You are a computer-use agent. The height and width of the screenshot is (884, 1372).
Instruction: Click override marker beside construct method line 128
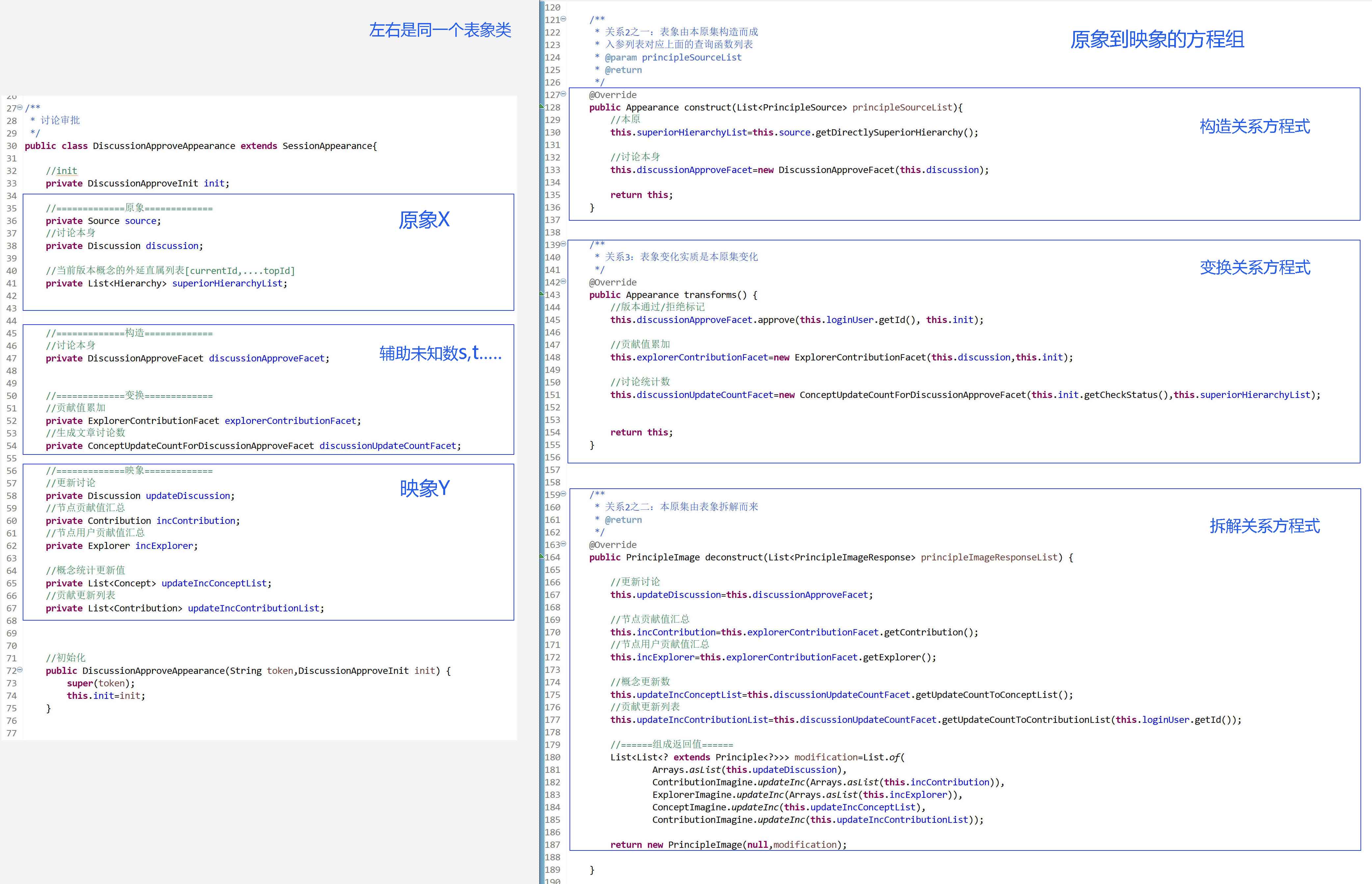(x=542, y=107)
